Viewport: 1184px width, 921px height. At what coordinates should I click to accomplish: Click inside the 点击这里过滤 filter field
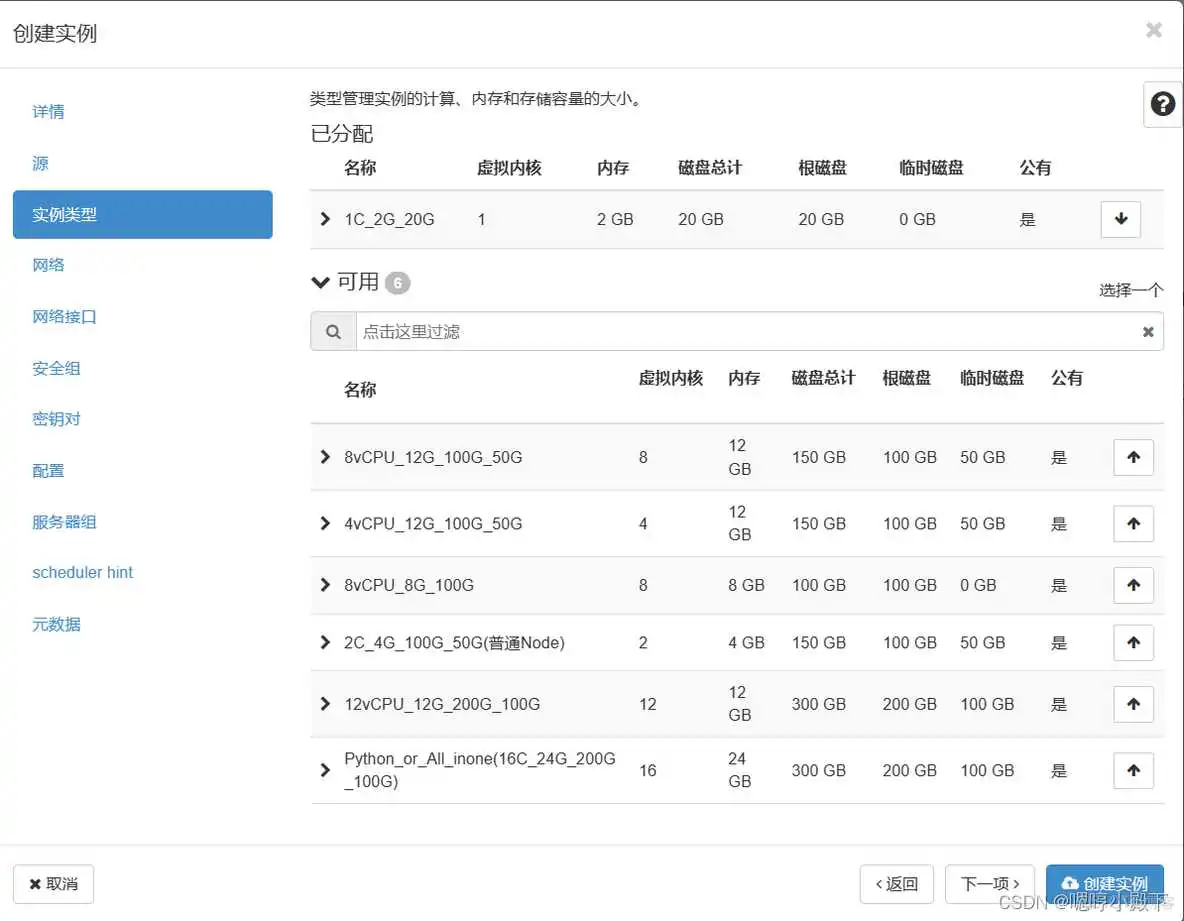(600, 331)
